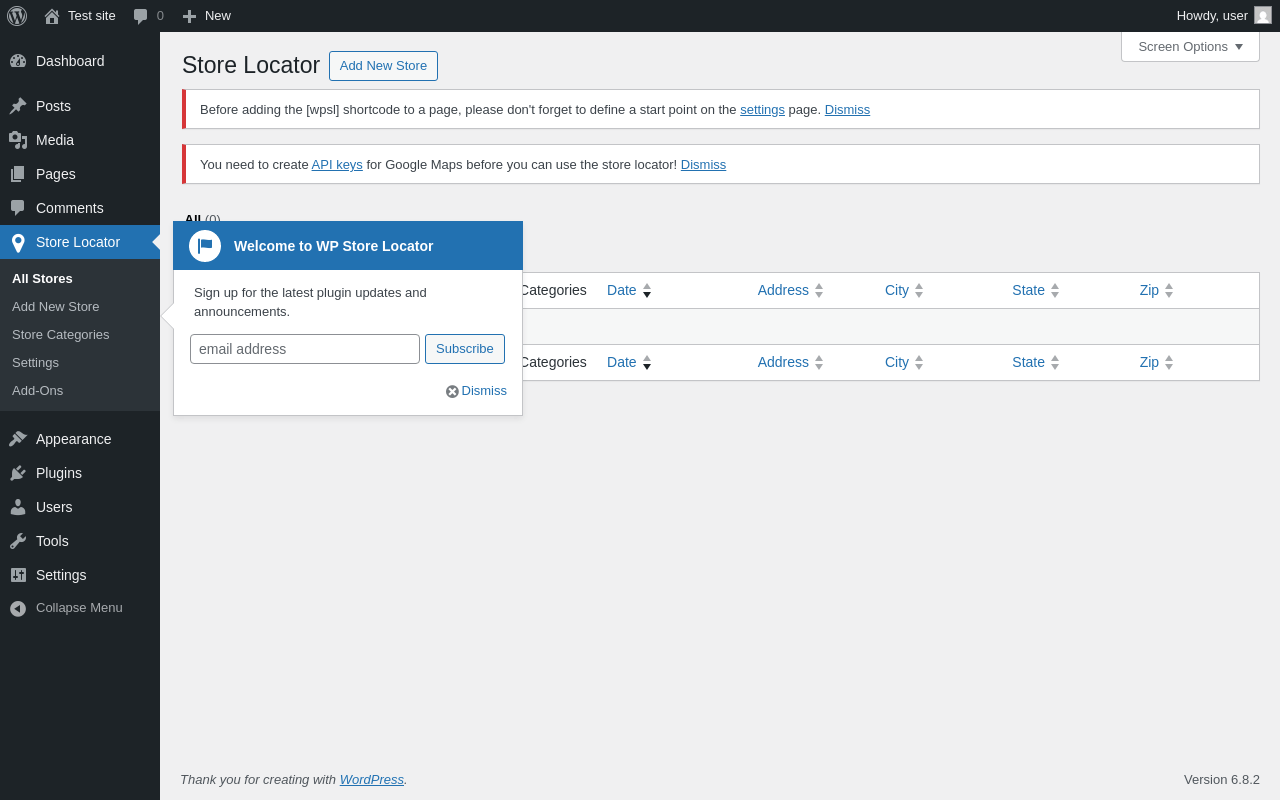Click the WordPress logo icon
Image resolution: width=1280 pixels, height=800 pixels.
coord(17,16)
